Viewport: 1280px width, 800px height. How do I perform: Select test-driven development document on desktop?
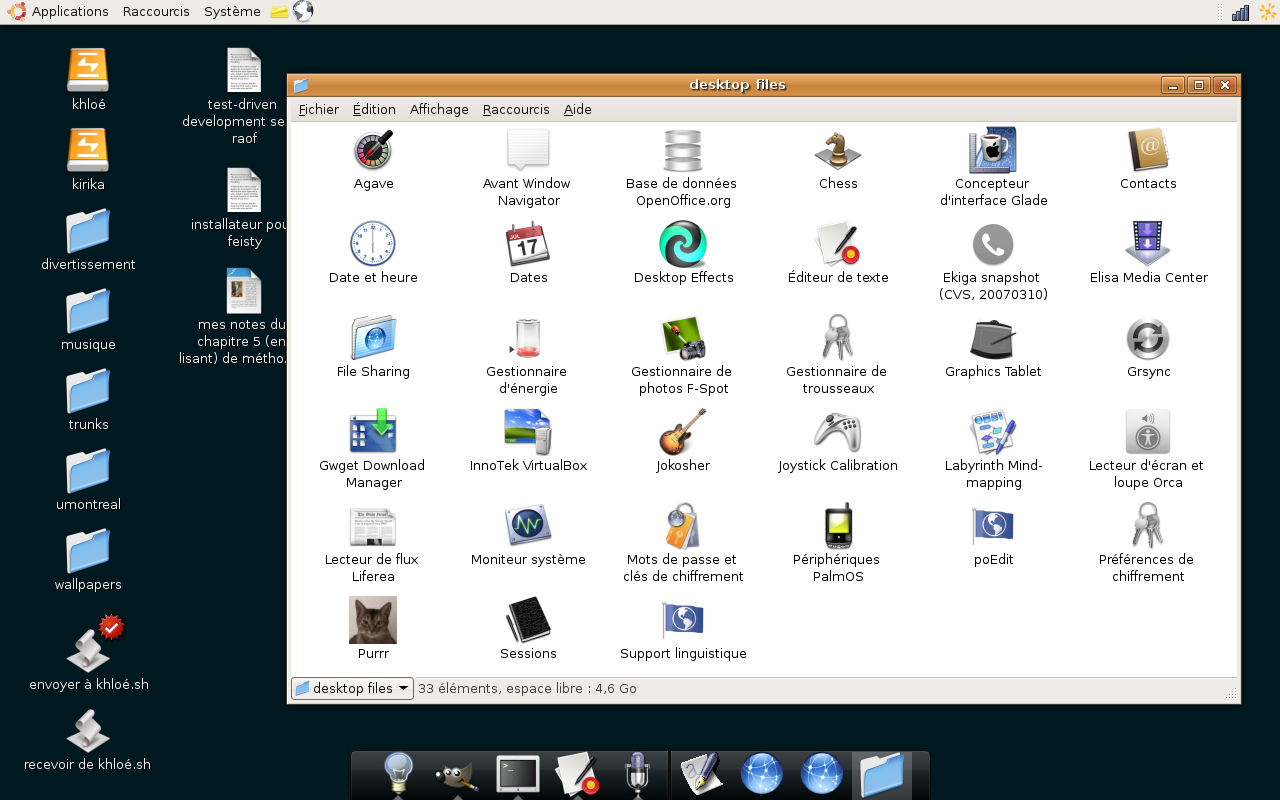pos(244,70)
